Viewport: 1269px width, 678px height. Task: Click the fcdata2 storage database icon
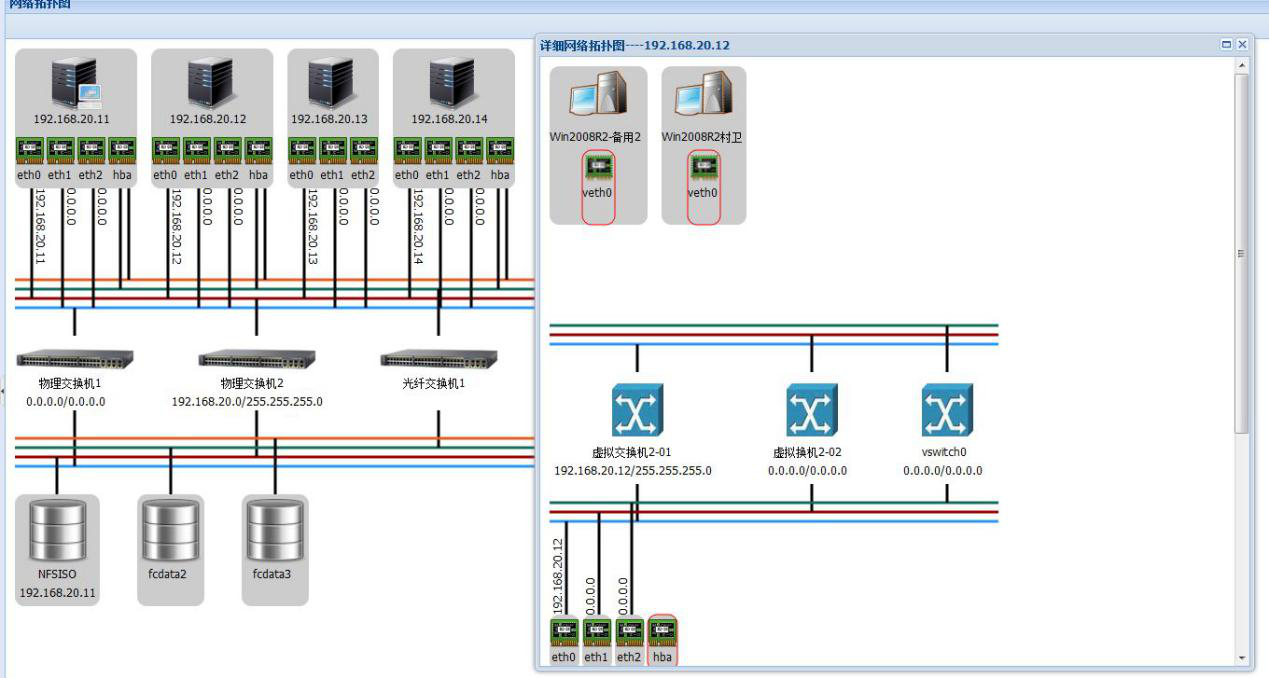click(x=170, y=530)
